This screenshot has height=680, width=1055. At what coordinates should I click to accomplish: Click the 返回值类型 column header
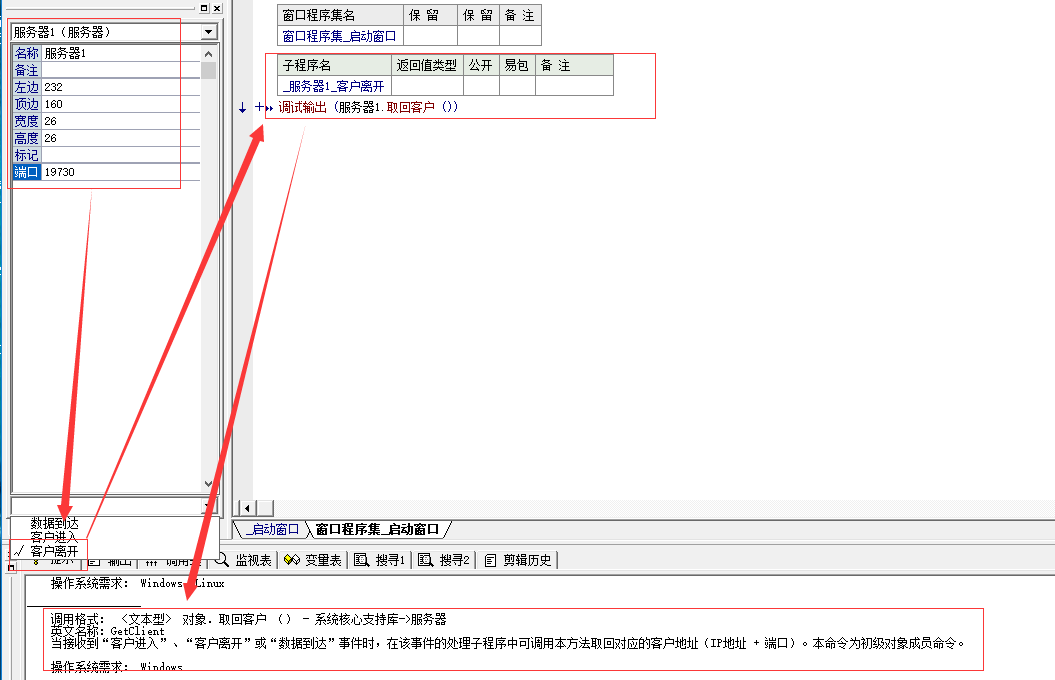[x=427, y=65]
